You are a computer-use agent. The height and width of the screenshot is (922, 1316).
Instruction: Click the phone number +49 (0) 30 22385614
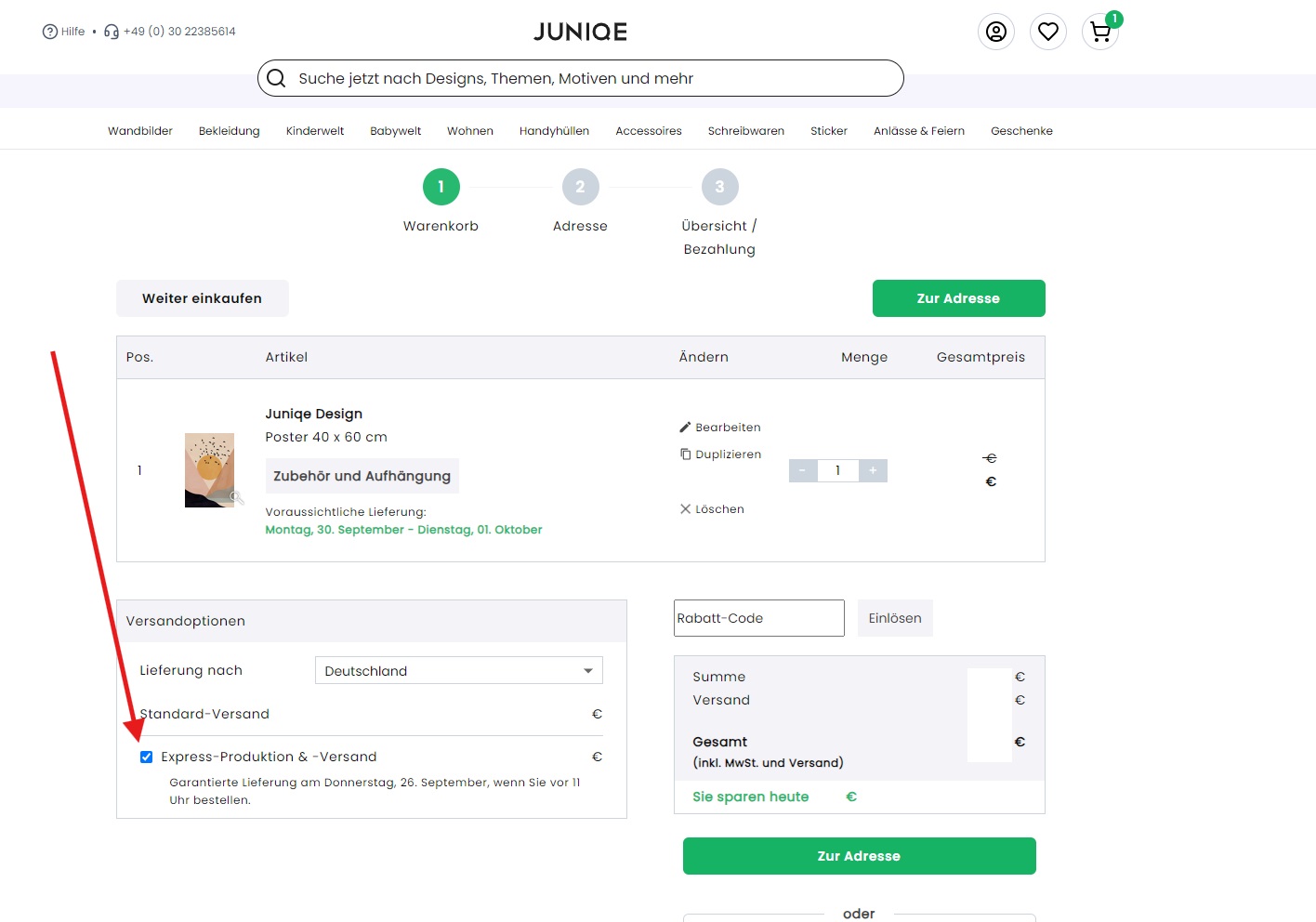pos(179,32)
